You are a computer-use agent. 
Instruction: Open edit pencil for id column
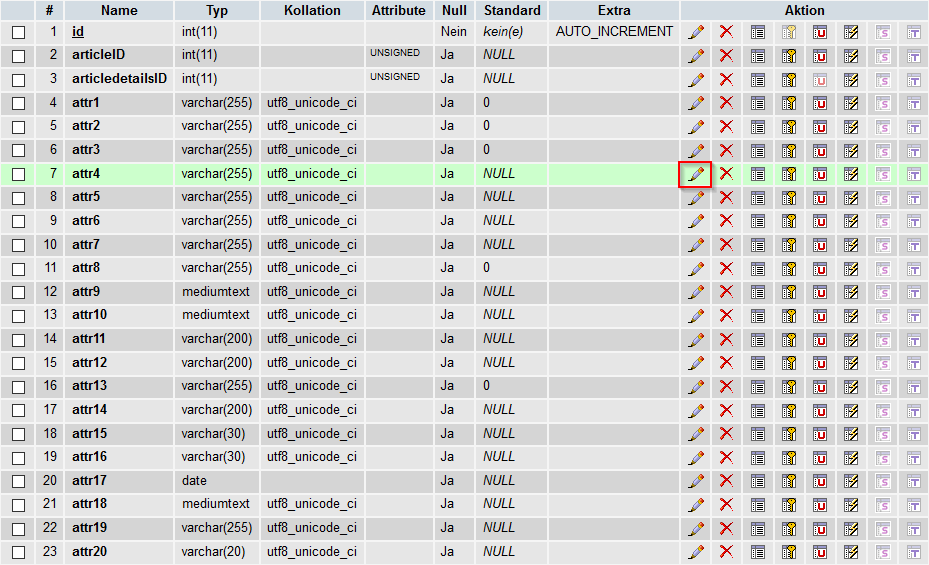696,32
